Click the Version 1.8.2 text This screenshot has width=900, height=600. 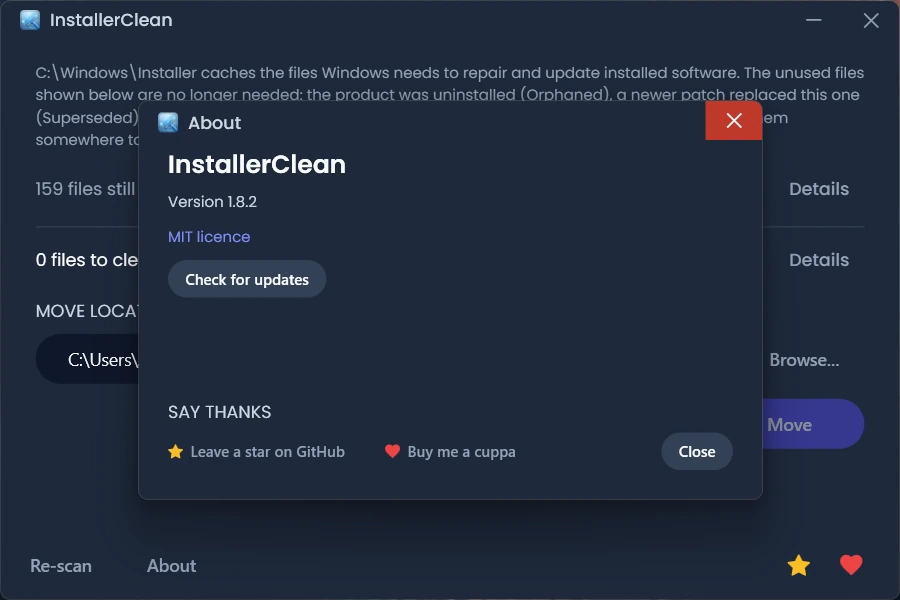pyautogui.click(x=212, y=202)
